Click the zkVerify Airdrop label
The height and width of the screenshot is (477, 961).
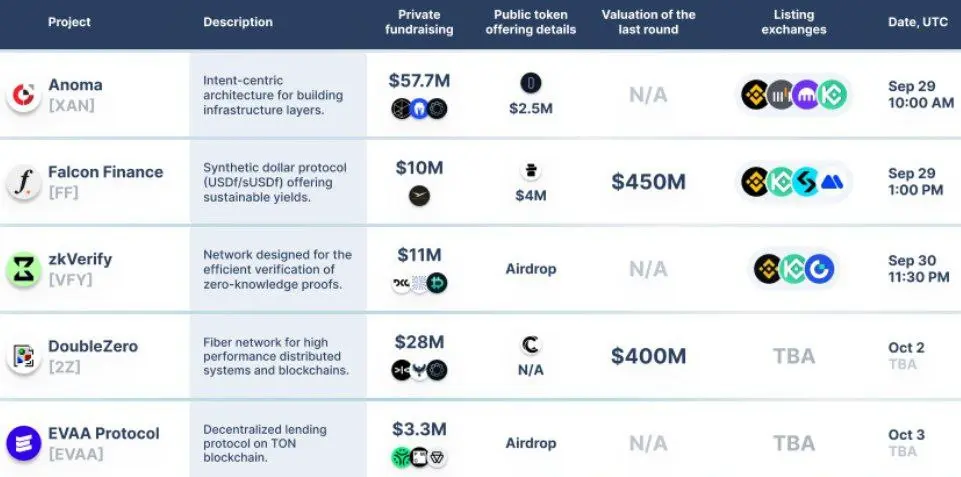[x=531, y=269]
